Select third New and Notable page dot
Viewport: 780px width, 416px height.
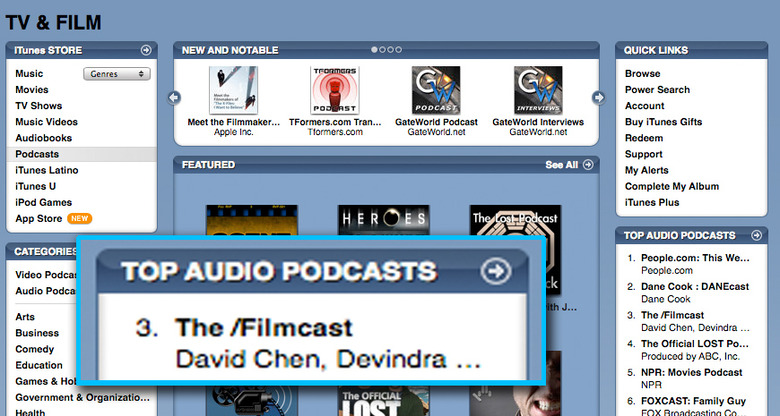pos(390,50)
